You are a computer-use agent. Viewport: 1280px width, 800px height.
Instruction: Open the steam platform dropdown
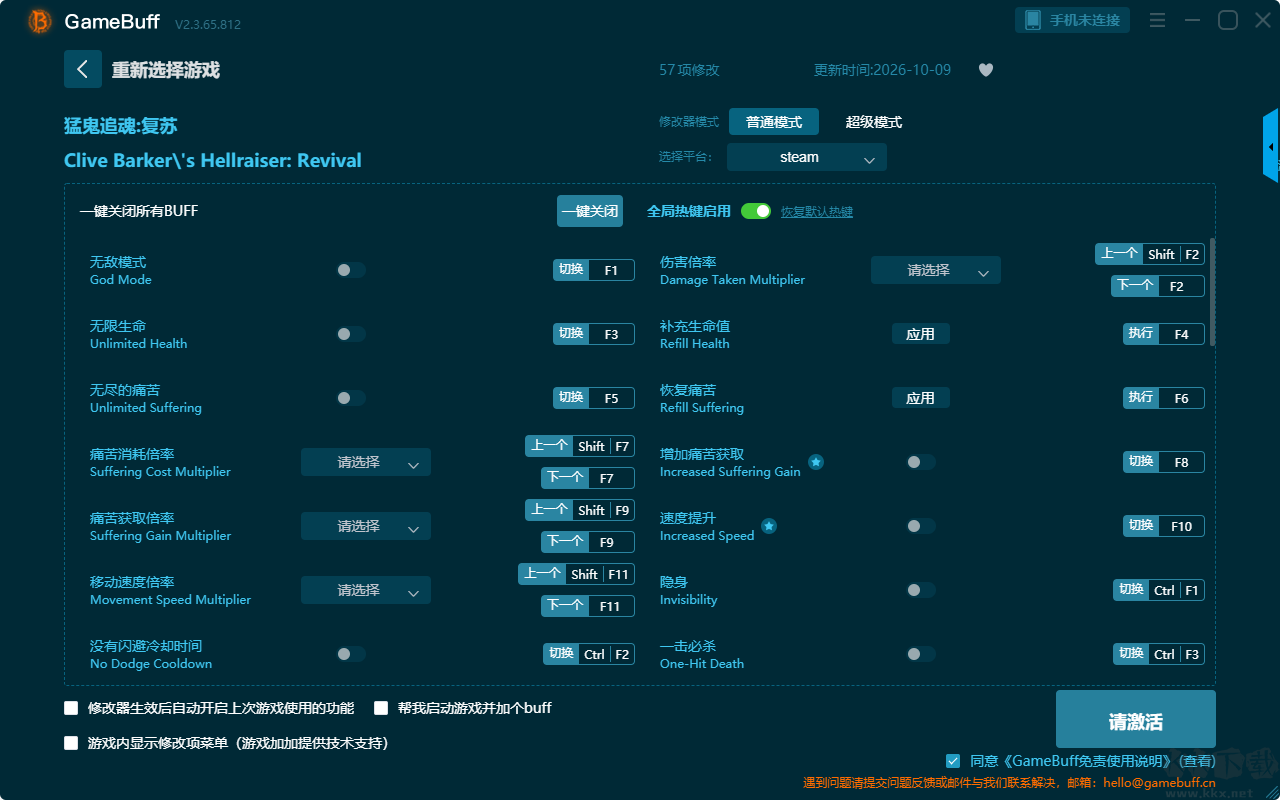pos(807,157)
